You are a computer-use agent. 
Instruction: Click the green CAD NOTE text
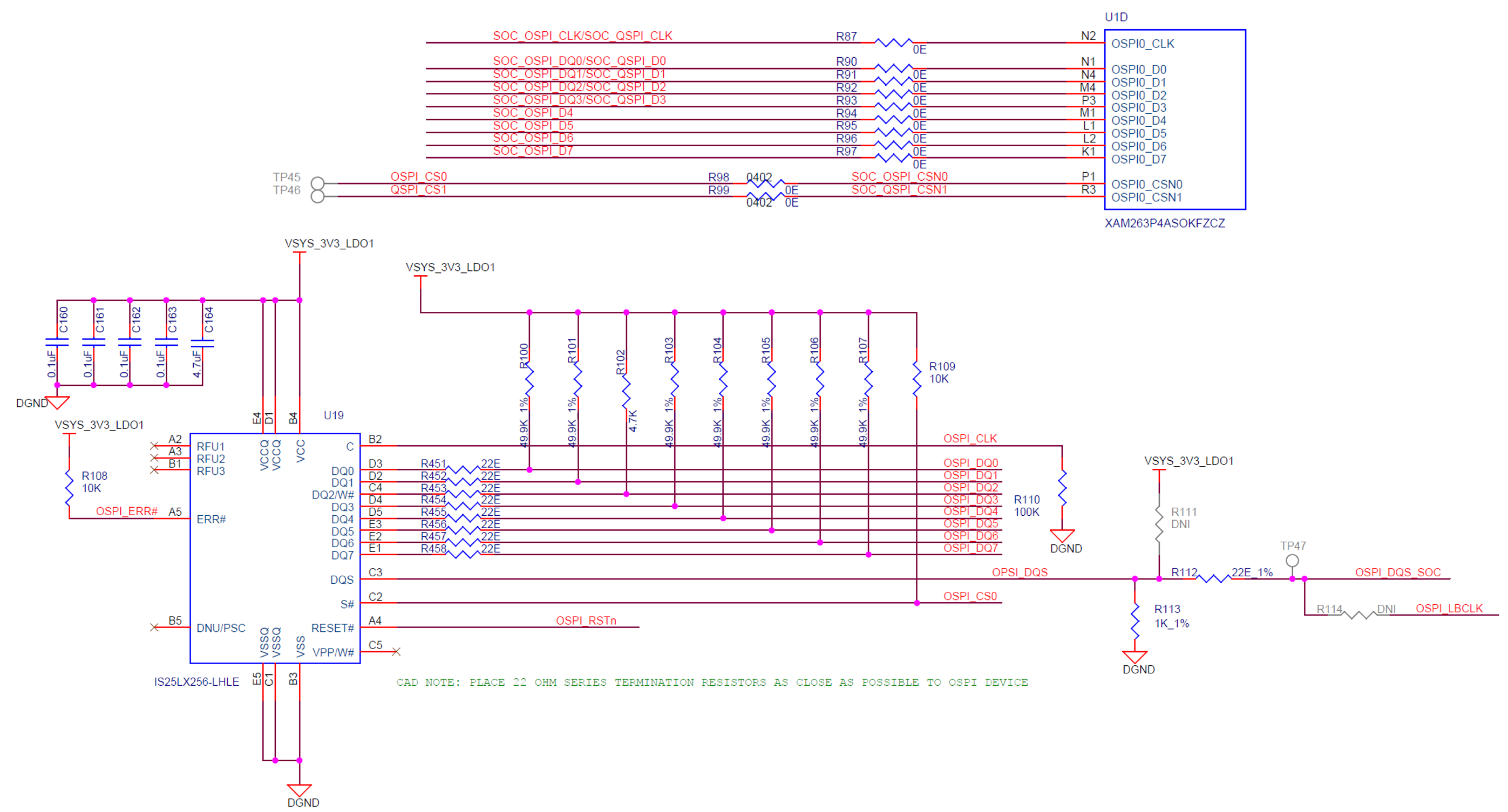pyautogui.click(x=711, y=682)
